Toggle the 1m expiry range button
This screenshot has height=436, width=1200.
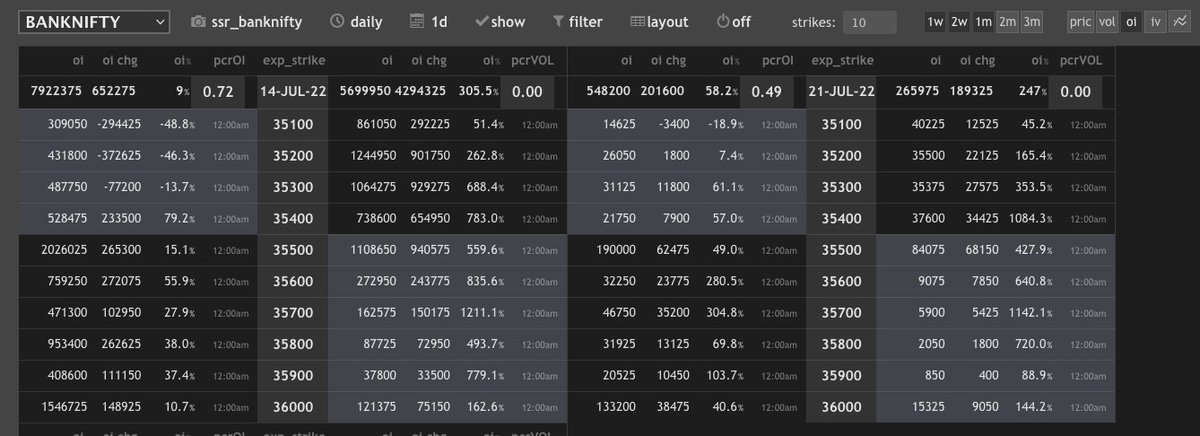983,22
